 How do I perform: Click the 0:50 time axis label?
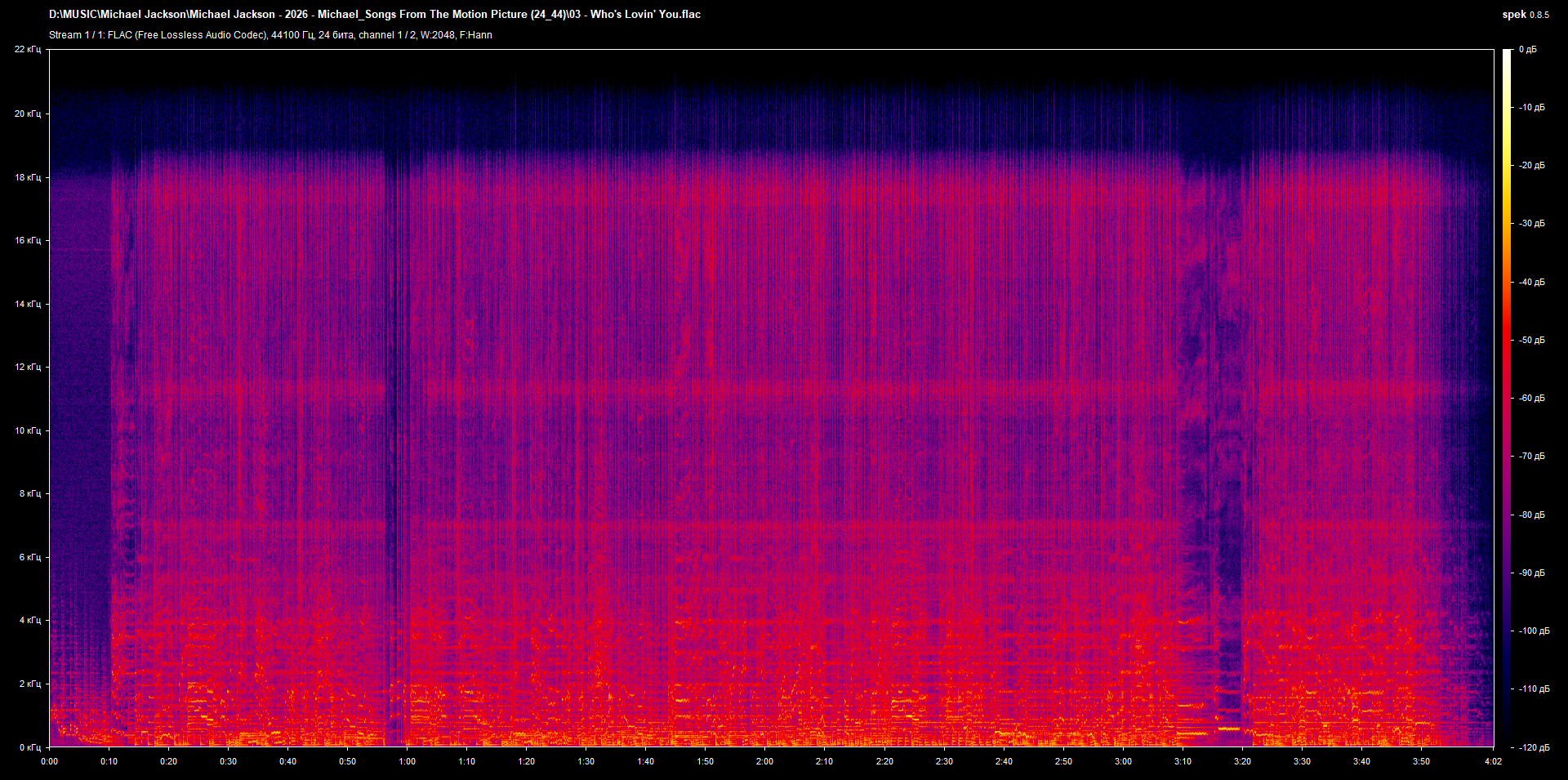347,761
